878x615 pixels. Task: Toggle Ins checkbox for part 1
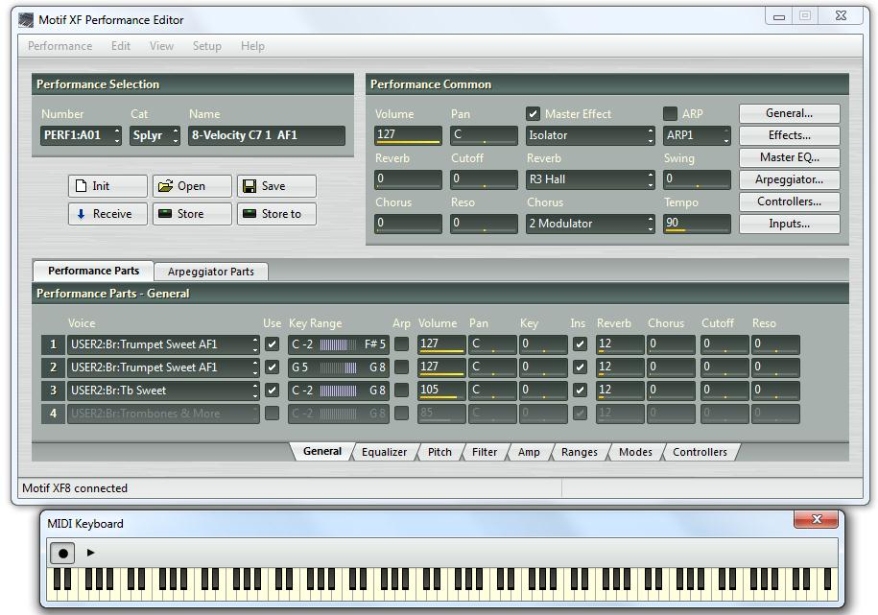click(x=580, y=344)
